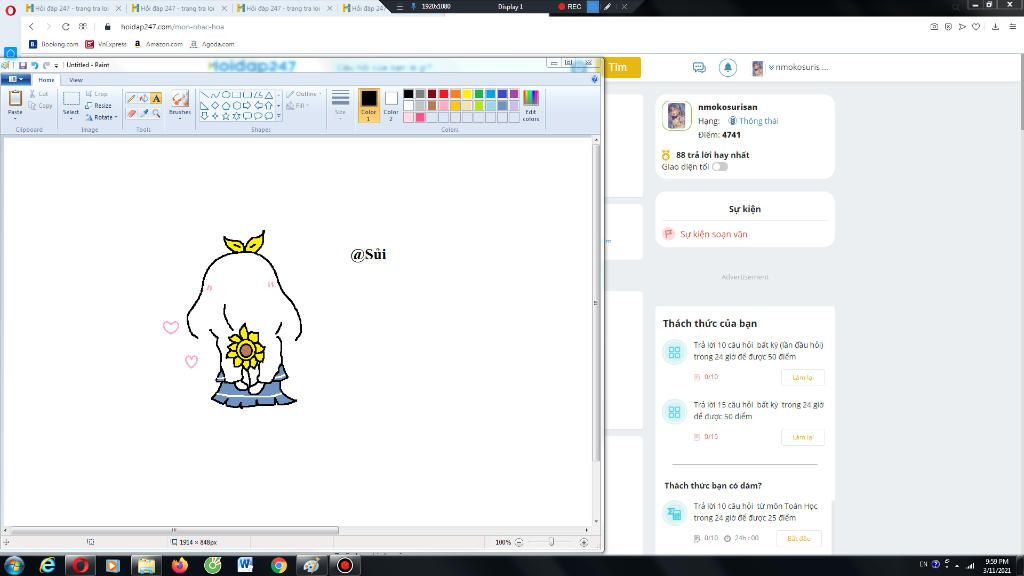The image size is (1024, 576).
Task: Open the shape Fill dropdown
Action: pos(296,106)
